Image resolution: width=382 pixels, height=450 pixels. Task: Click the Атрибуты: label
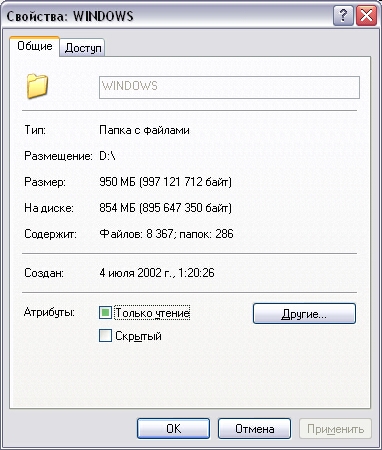coord(49,312)
